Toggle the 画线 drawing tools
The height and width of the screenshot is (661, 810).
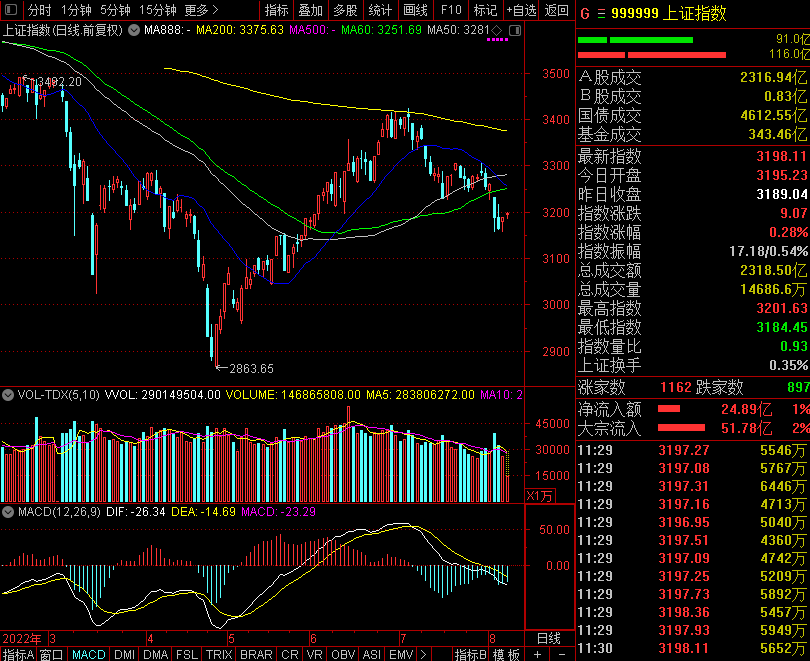(415, 10)
